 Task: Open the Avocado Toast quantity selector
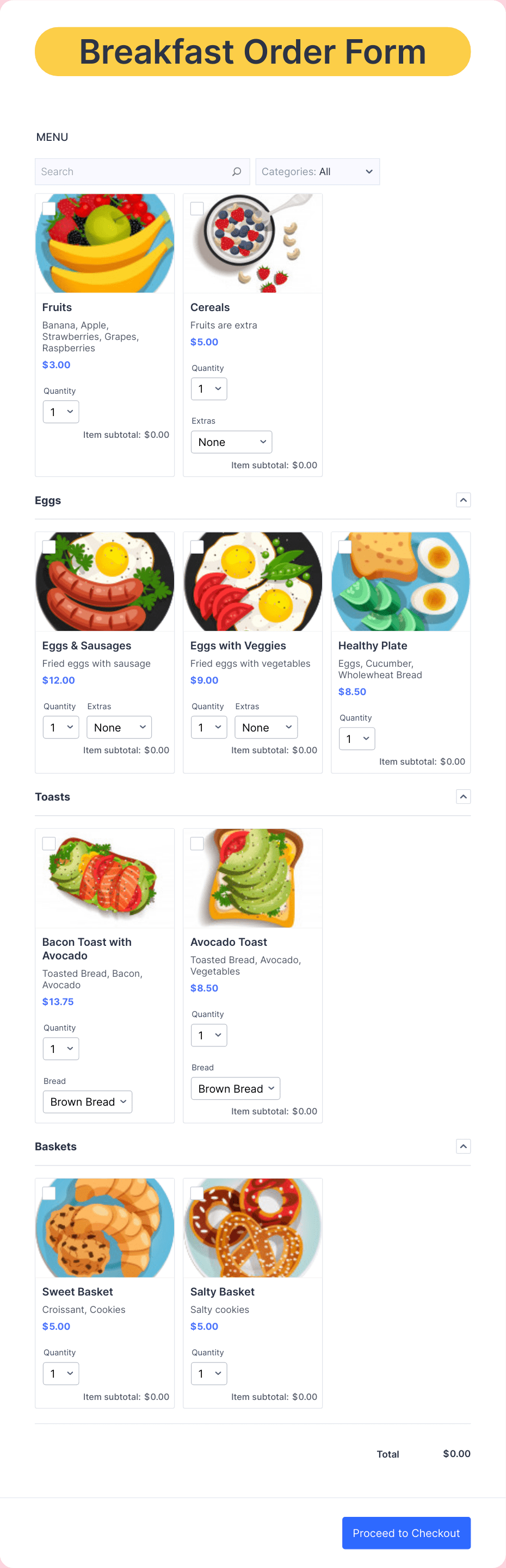(x=209, y=1035)
